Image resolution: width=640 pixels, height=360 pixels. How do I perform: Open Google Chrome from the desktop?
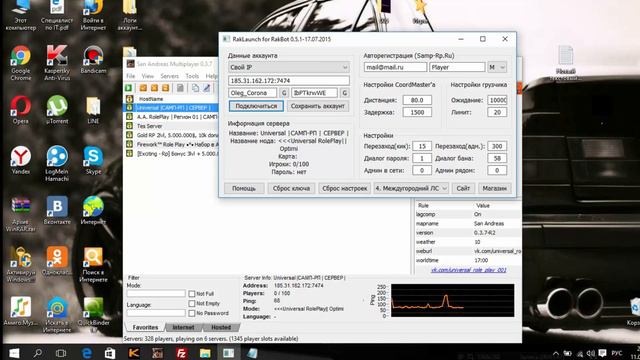(21, 62)
